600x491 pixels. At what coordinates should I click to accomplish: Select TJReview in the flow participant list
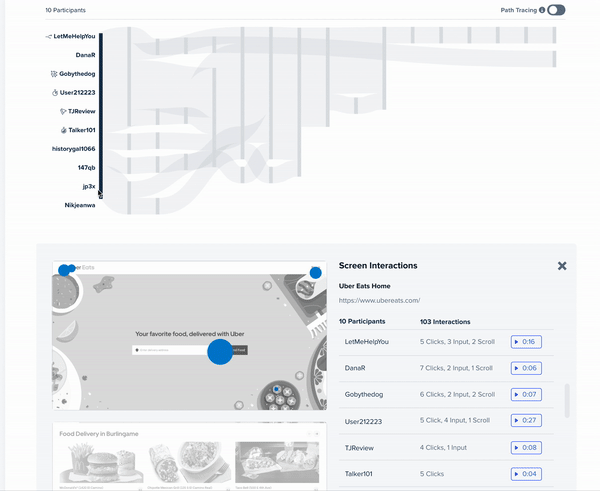[82, 111]
